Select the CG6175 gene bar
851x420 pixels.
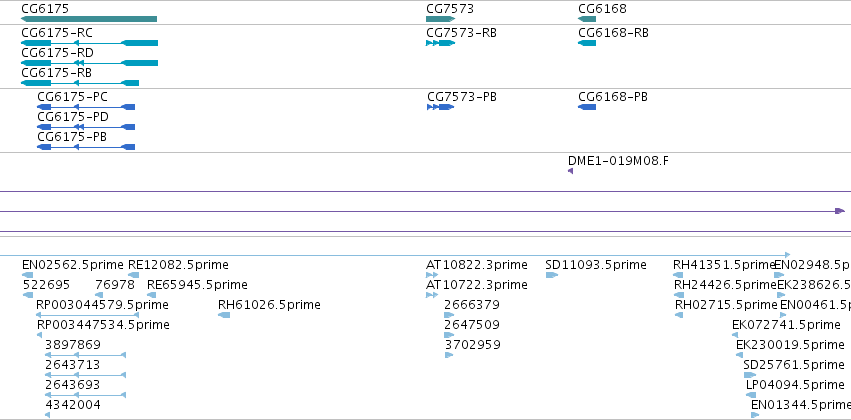(89, 19)
